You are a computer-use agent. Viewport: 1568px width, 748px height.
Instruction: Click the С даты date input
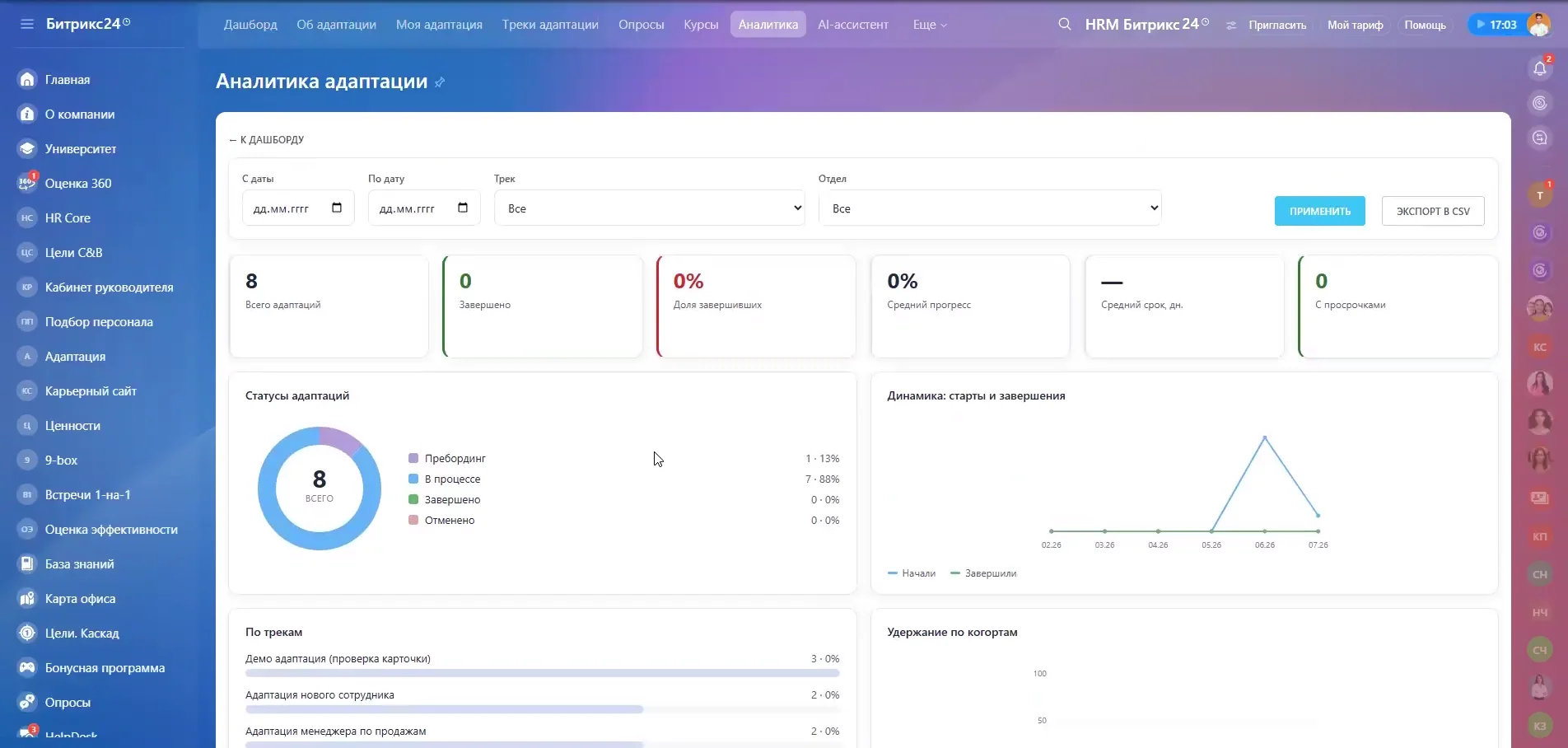(298, 208)
